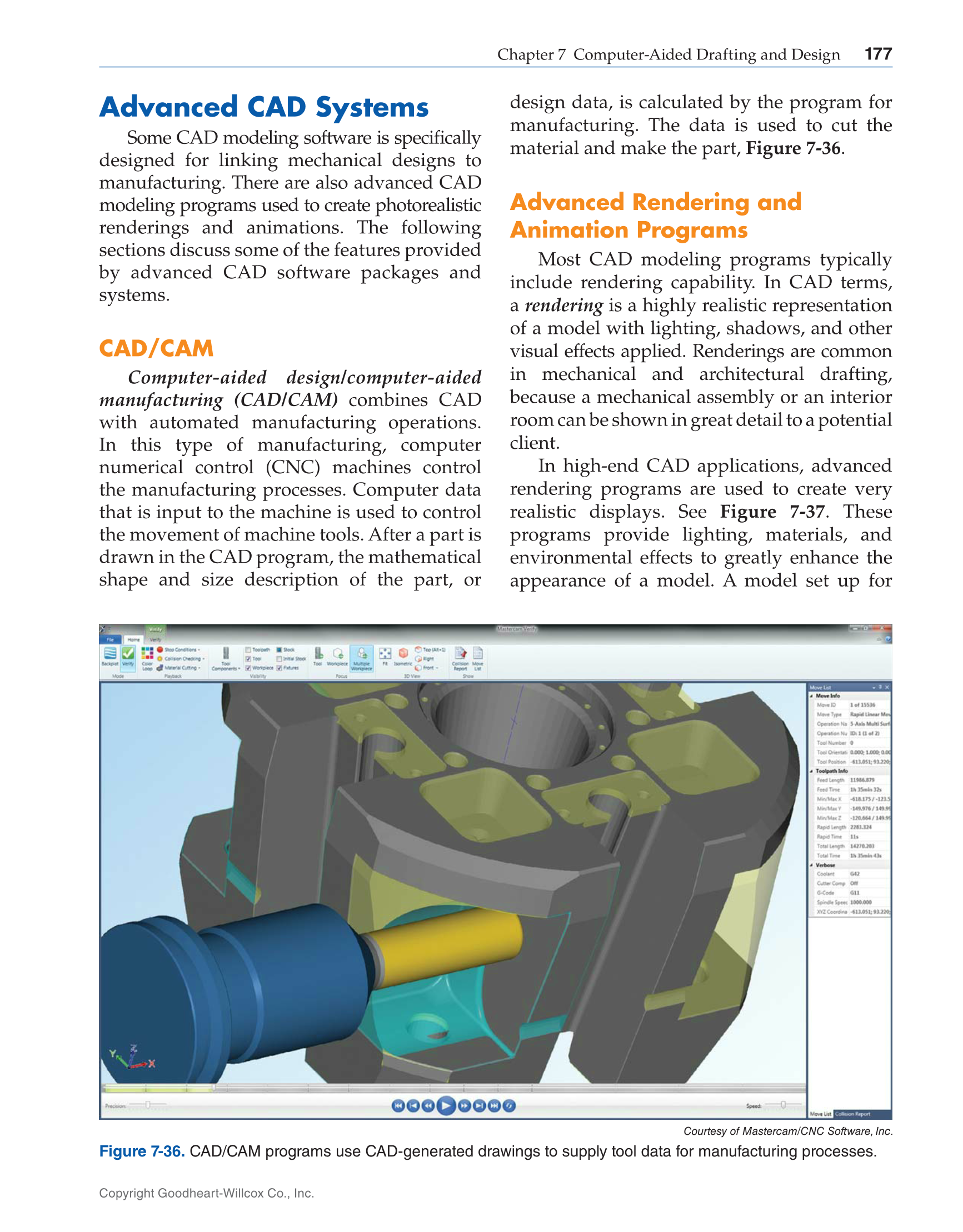Screen dimensions: 963x1232
Task: Toggle the Fixtures visibility checkbox
Action: pyautogui.click(x=280, y=668)
